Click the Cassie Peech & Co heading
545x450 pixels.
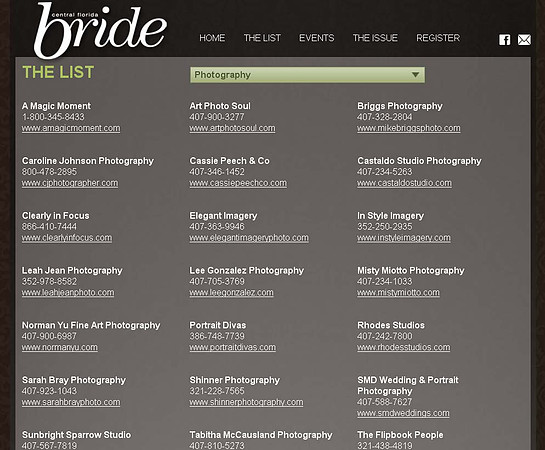[229, 161]
